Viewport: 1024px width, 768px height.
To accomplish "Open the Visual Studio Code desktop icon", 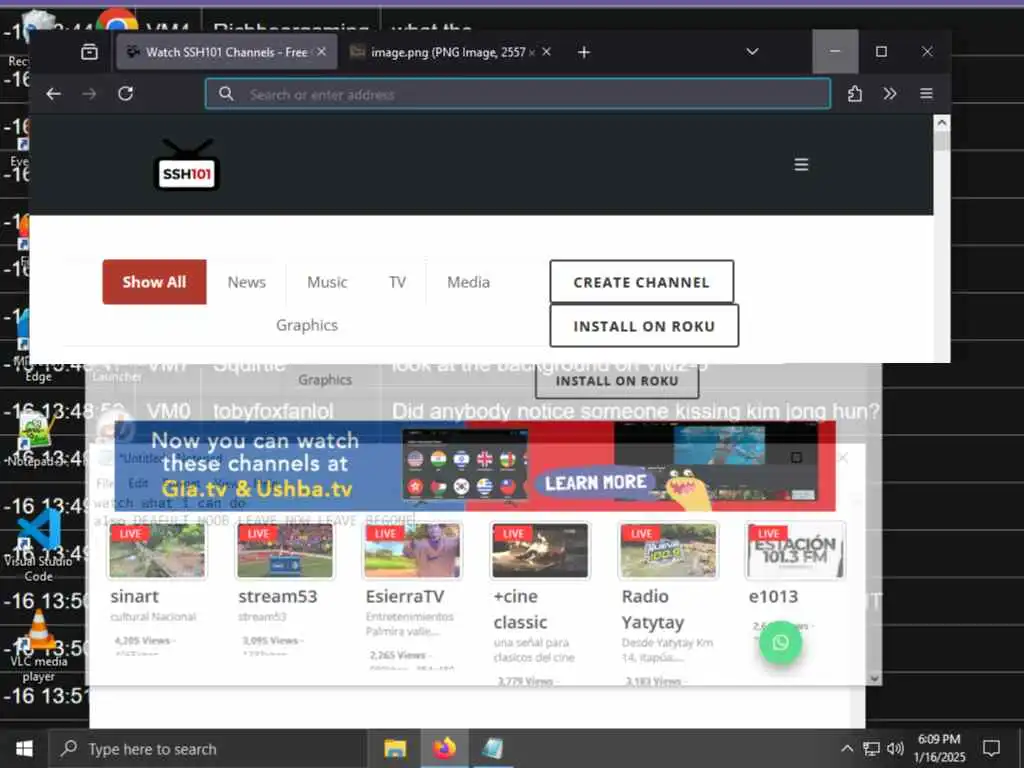I will click(39, 544).
